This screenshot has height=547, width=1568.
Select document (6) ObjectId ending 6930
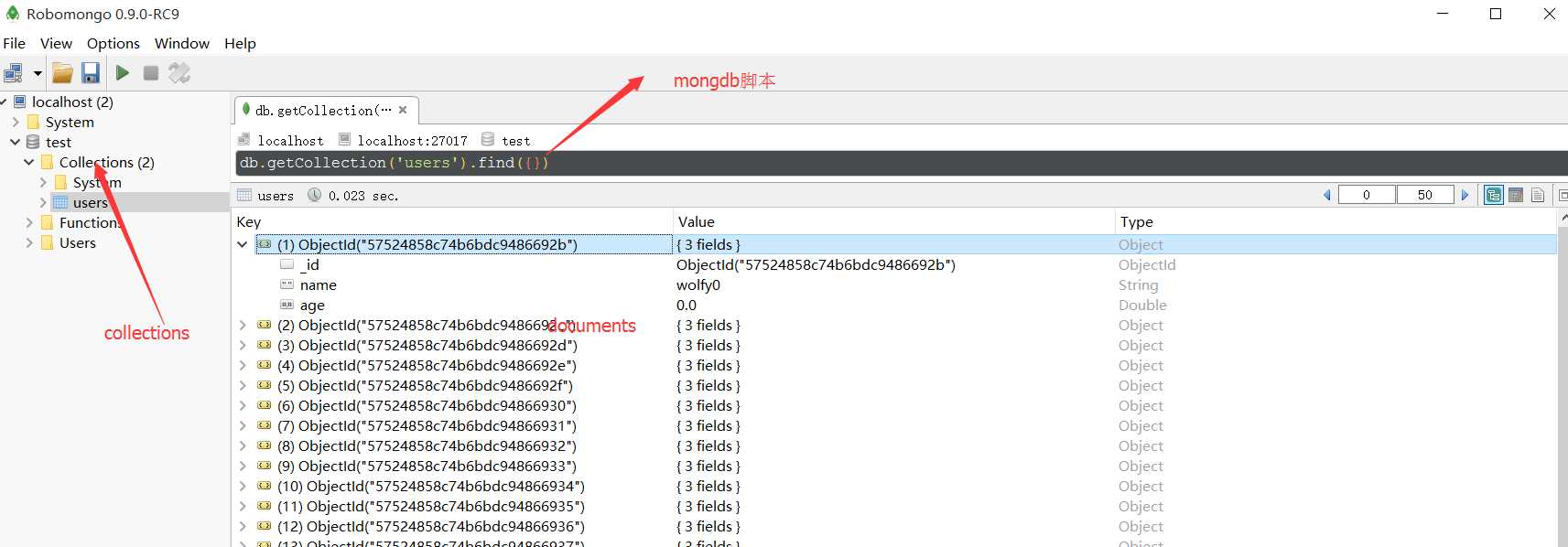tap(895, 405)
